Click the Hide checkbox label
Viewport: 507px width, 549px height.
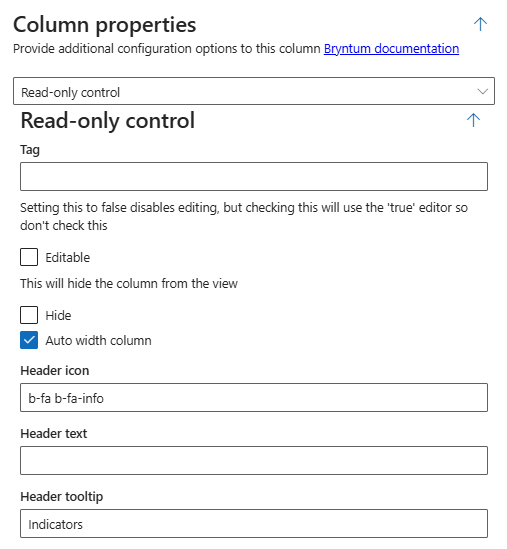pyautogui.click(x=58, y=315)
